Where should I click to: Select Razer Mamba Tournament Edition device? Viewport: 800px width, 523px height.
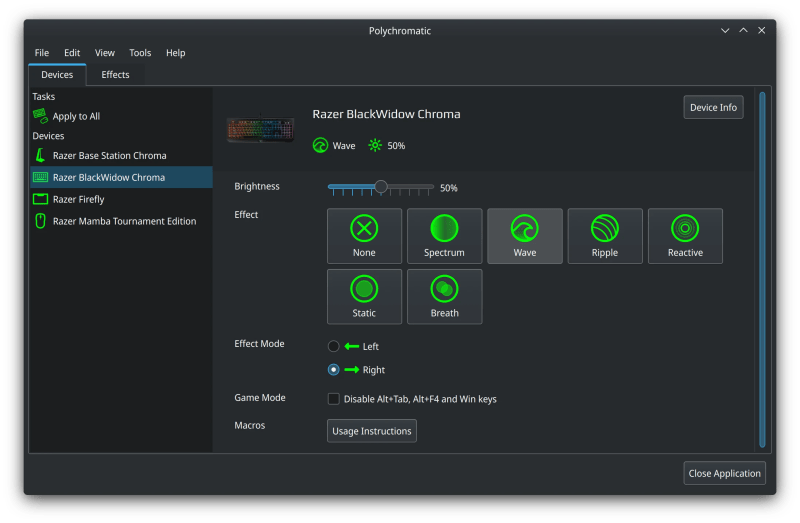pyautogui.click(x=121, y=221)
